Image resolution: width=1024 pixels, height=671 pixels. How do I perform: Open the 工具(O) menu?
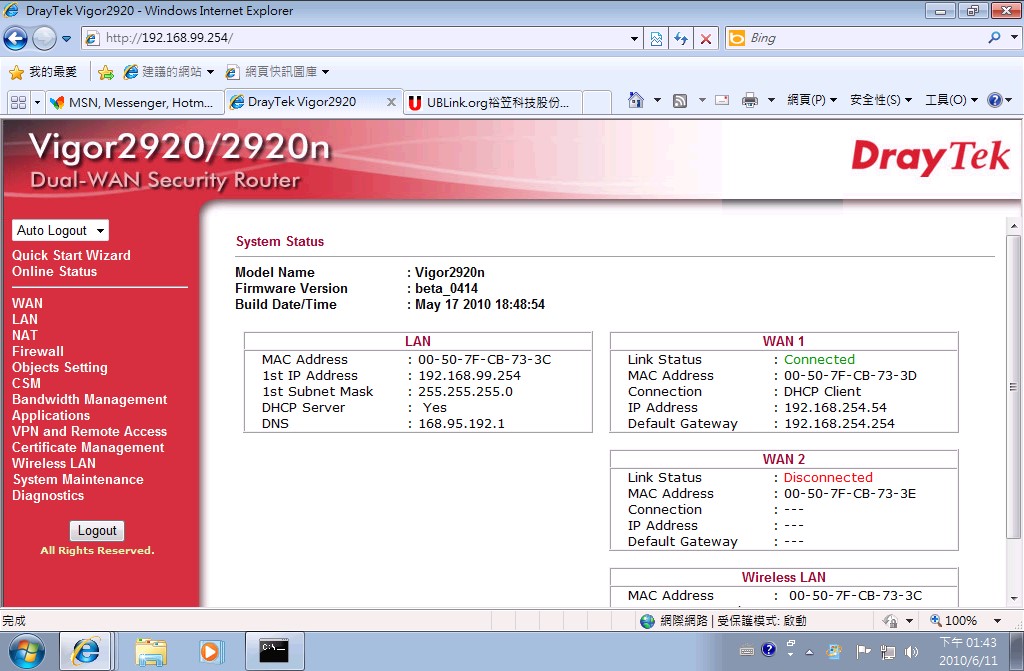951,100
